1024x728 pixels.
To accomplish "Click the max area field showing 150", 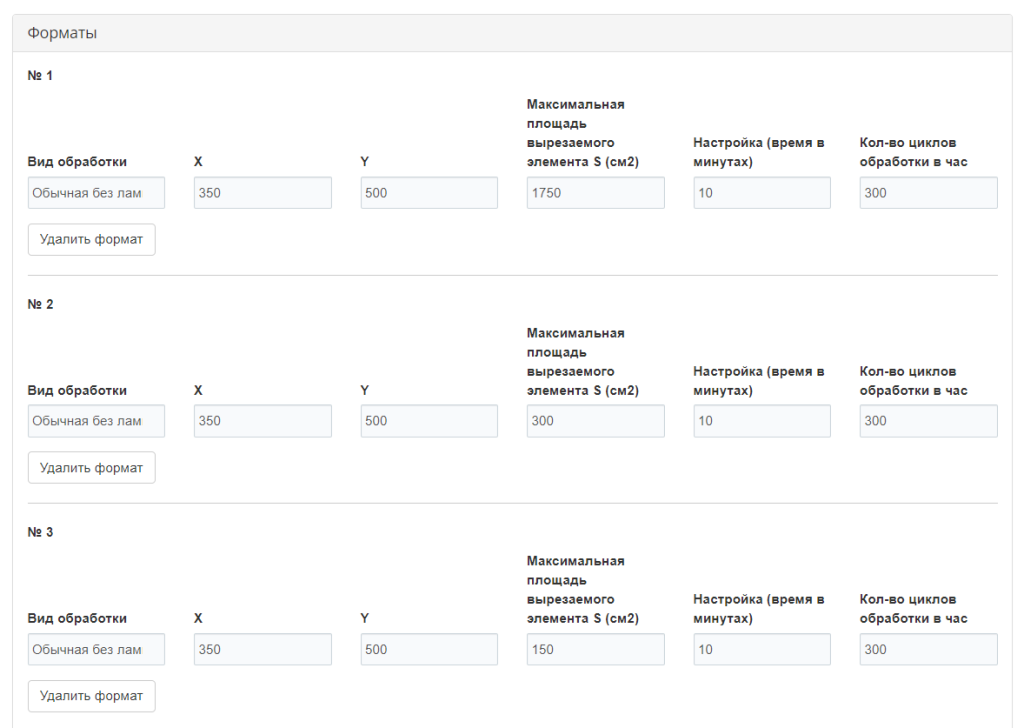I will point(595,649).
